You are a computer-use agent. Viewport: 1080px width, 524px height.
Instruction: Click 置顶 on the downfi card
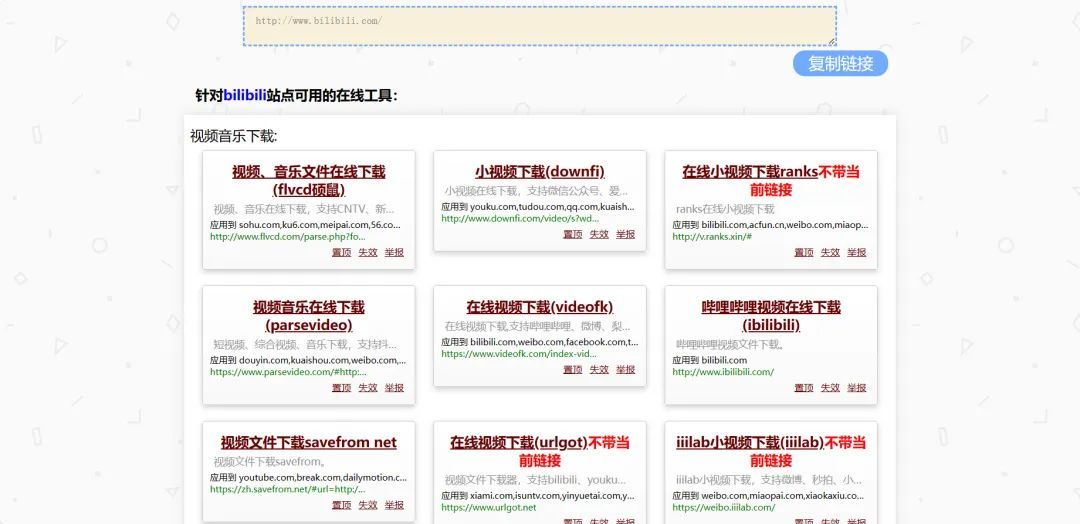coord(572,234)
